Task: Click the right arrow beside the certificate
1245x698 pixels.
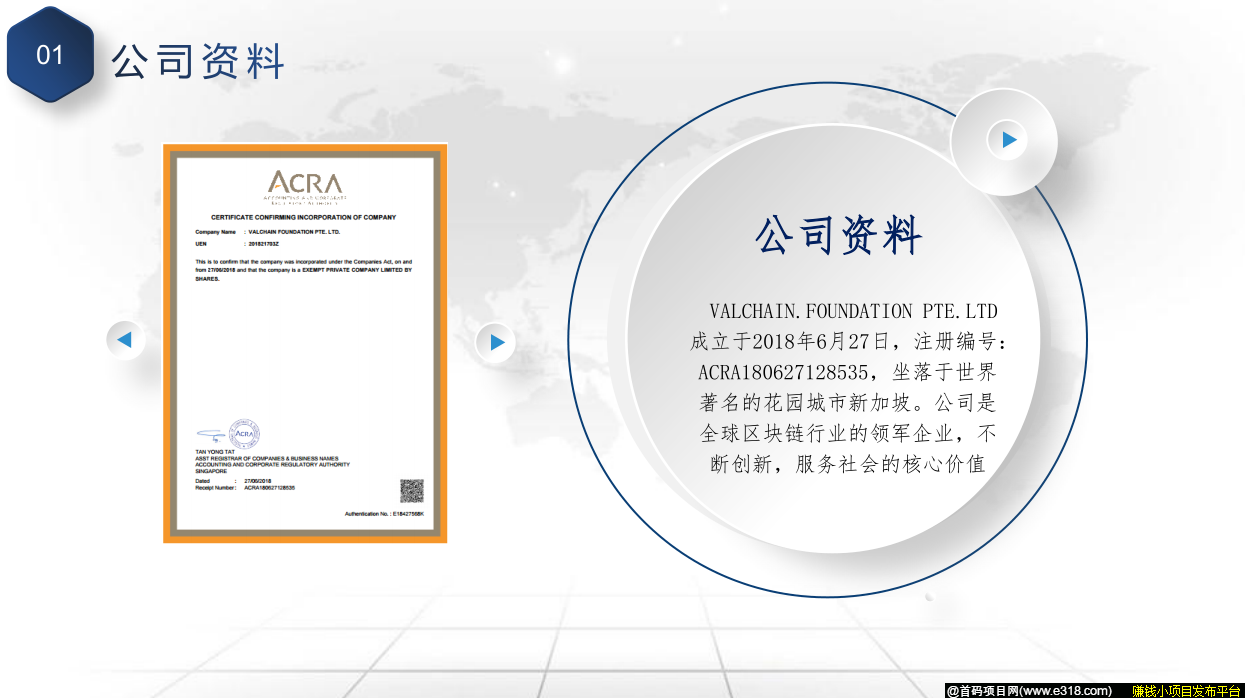Action: (x=496, y=343)
